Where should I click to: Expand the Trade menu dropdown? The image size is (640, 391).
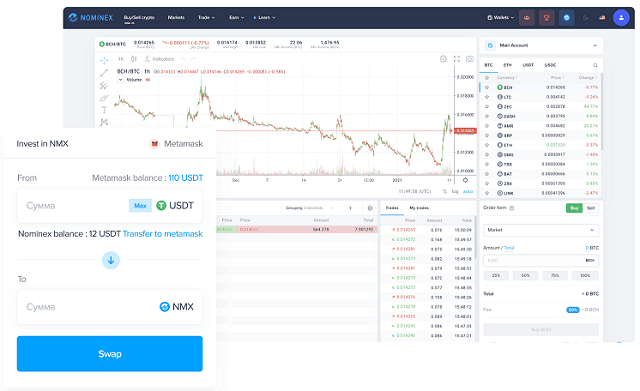pyautogui.click(x=206, y=18)
